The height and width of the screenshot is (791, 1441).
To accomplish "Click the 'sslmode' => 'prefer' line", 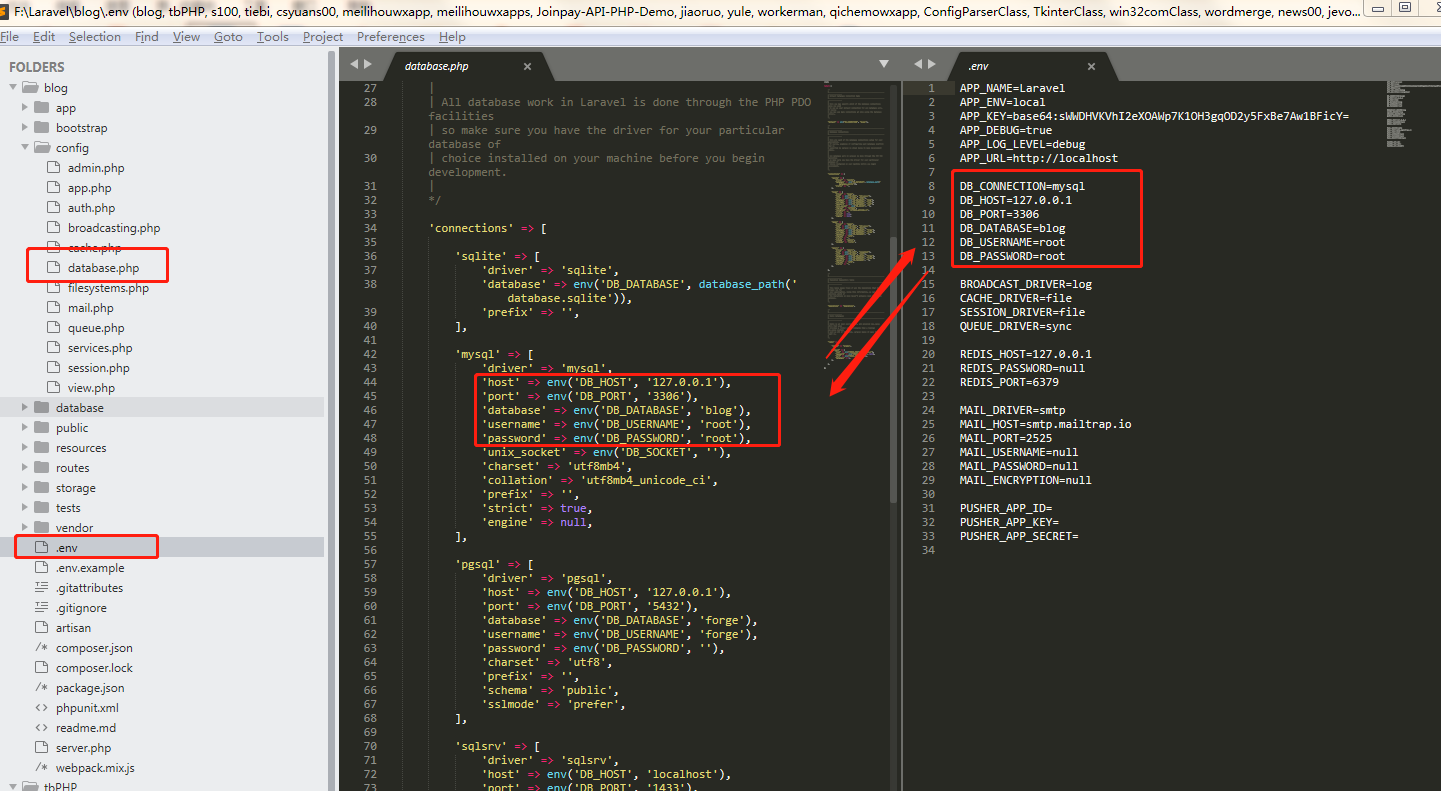I will 554,704.
